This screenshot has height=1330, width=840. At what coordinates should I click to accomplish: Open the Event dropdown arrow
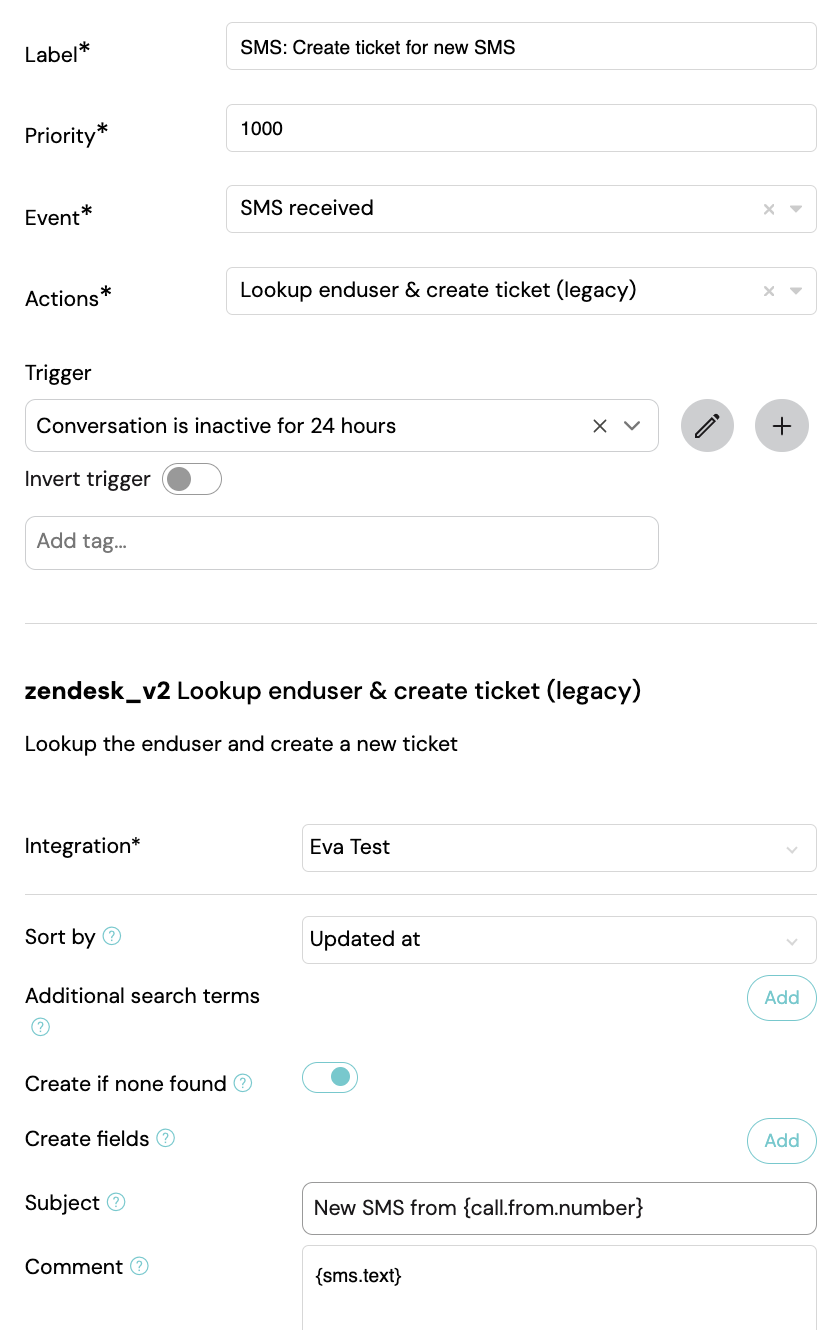coord(796,209)
